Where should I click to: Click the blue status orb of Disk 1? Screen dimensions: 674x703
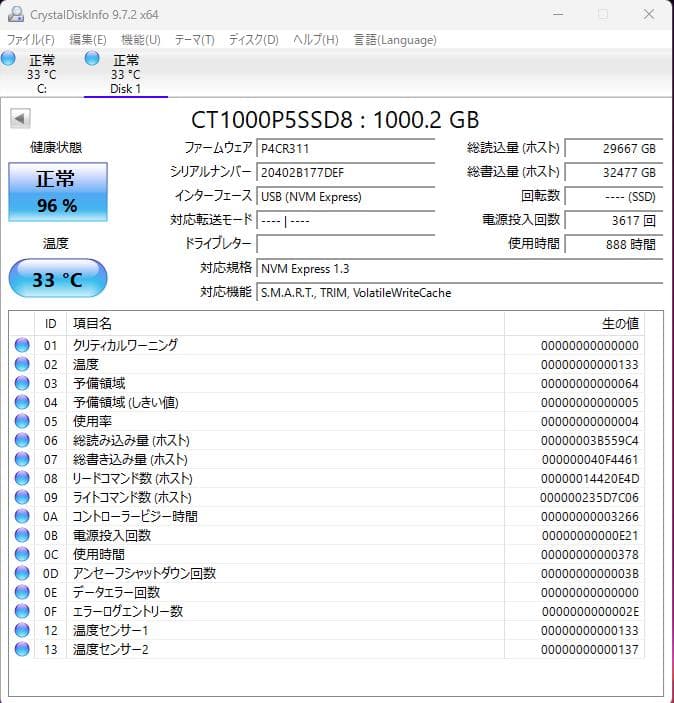(92, 59)
